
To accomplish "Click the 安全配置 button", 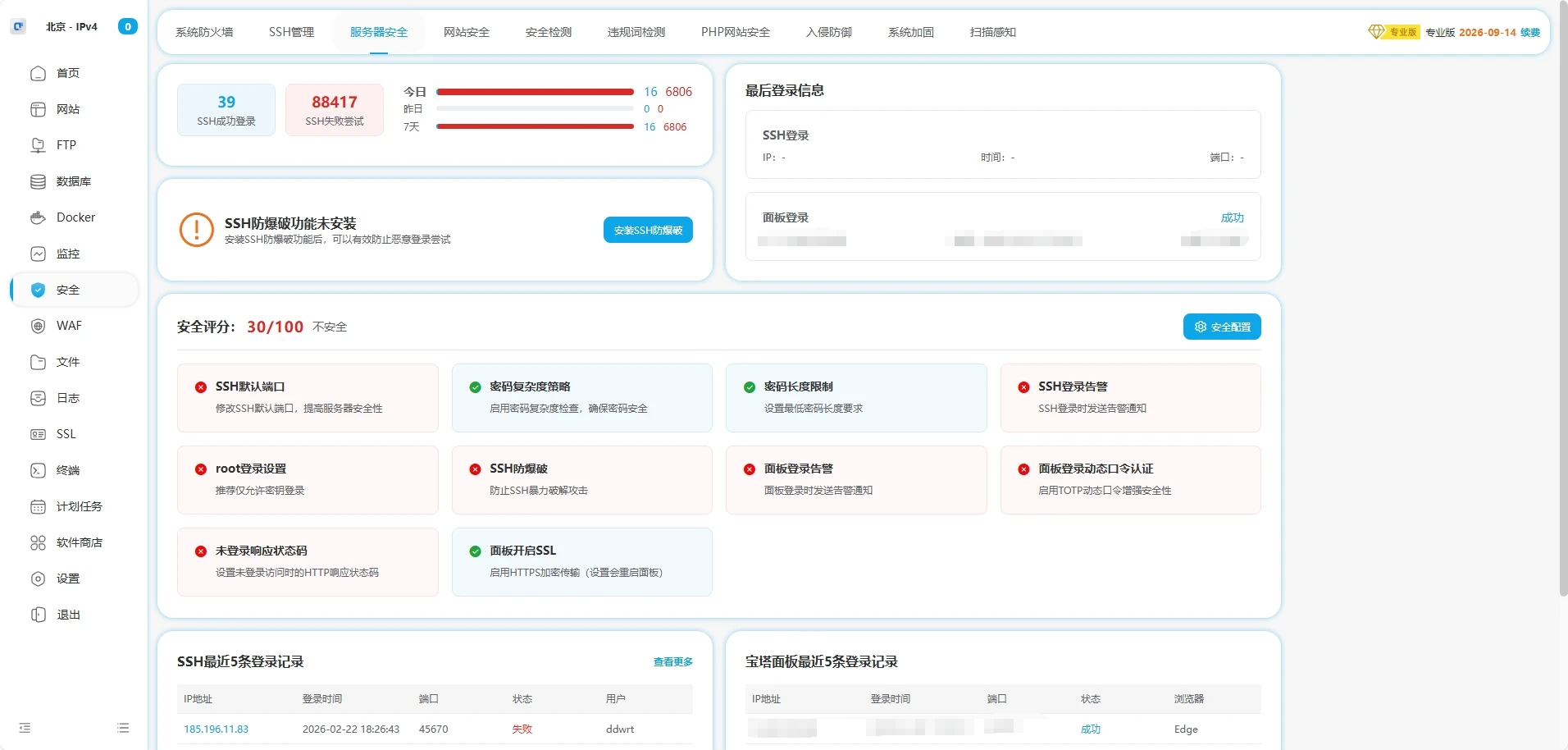I will (1221, 327).
